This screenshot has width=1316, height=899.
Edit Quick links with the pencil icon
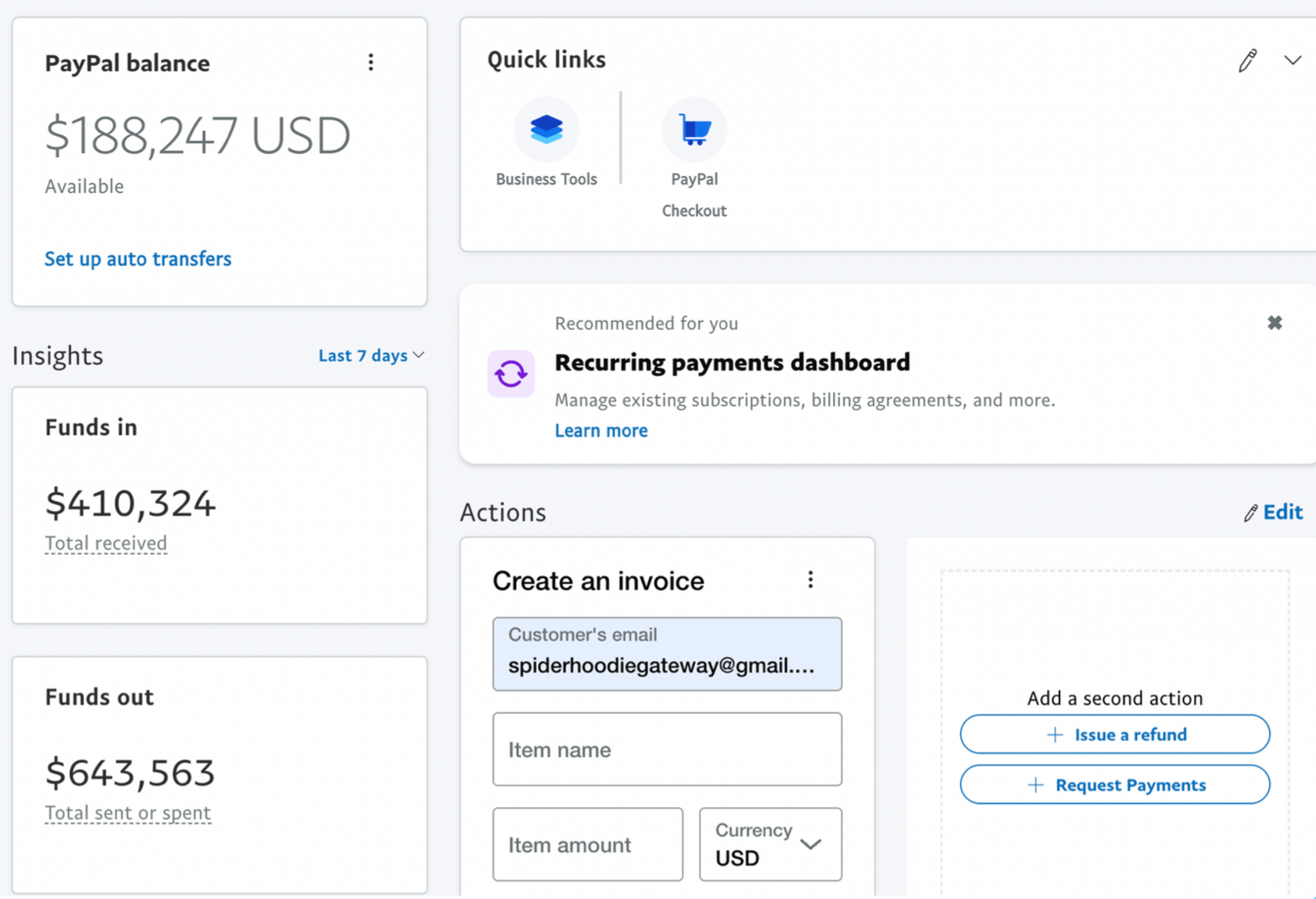click(1248, 61)
